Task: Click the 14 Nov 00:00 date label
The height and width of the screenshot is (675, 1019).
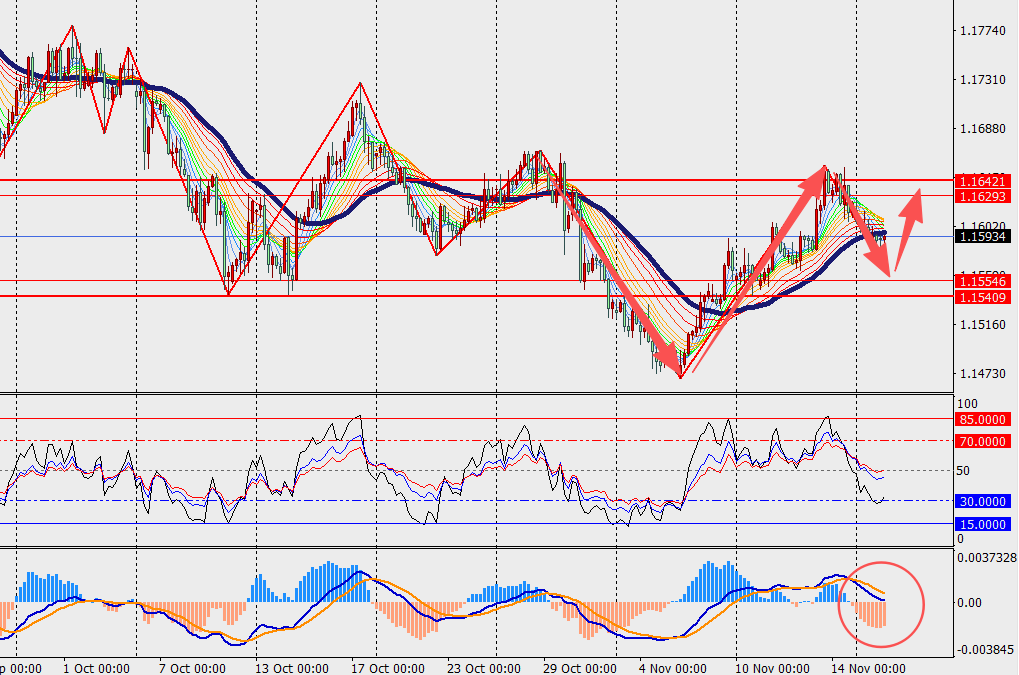Action: click(867, 667)
